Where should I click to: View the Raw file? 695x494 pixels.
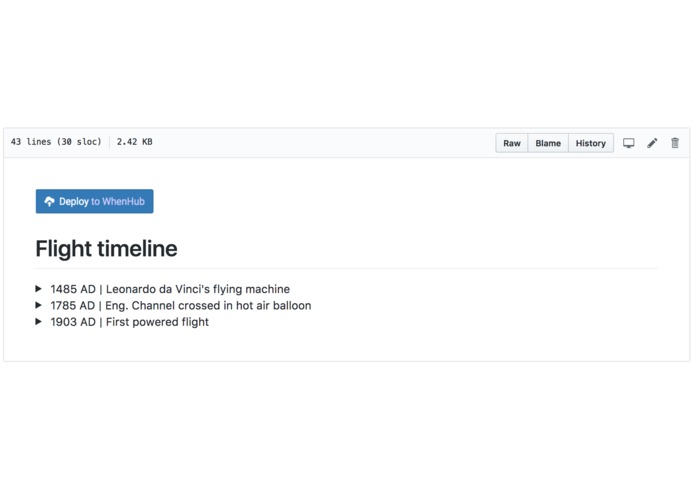pos(511,143)
